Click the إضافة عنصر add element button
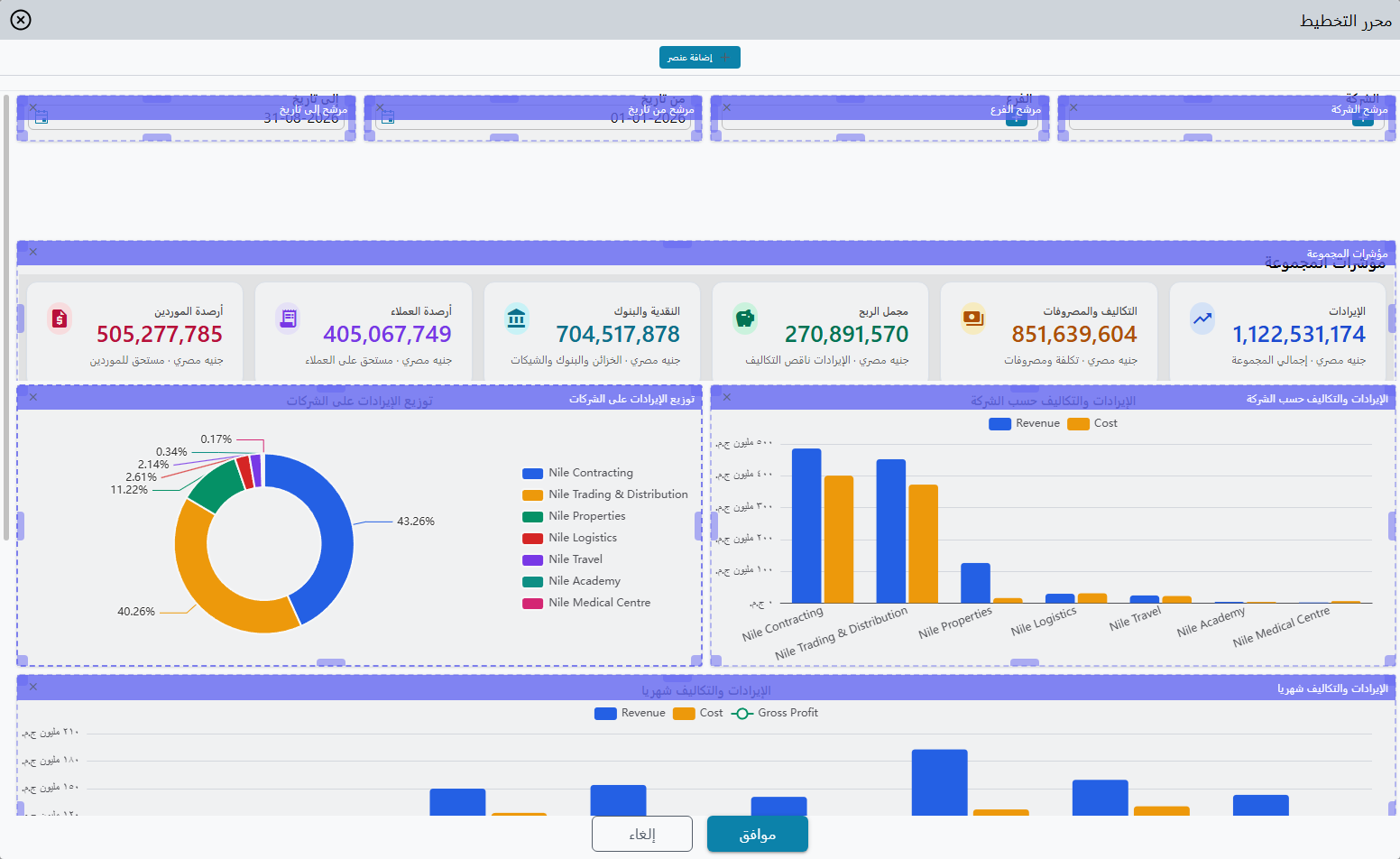This screenshot has width=1400, height=859. point(700,58)
